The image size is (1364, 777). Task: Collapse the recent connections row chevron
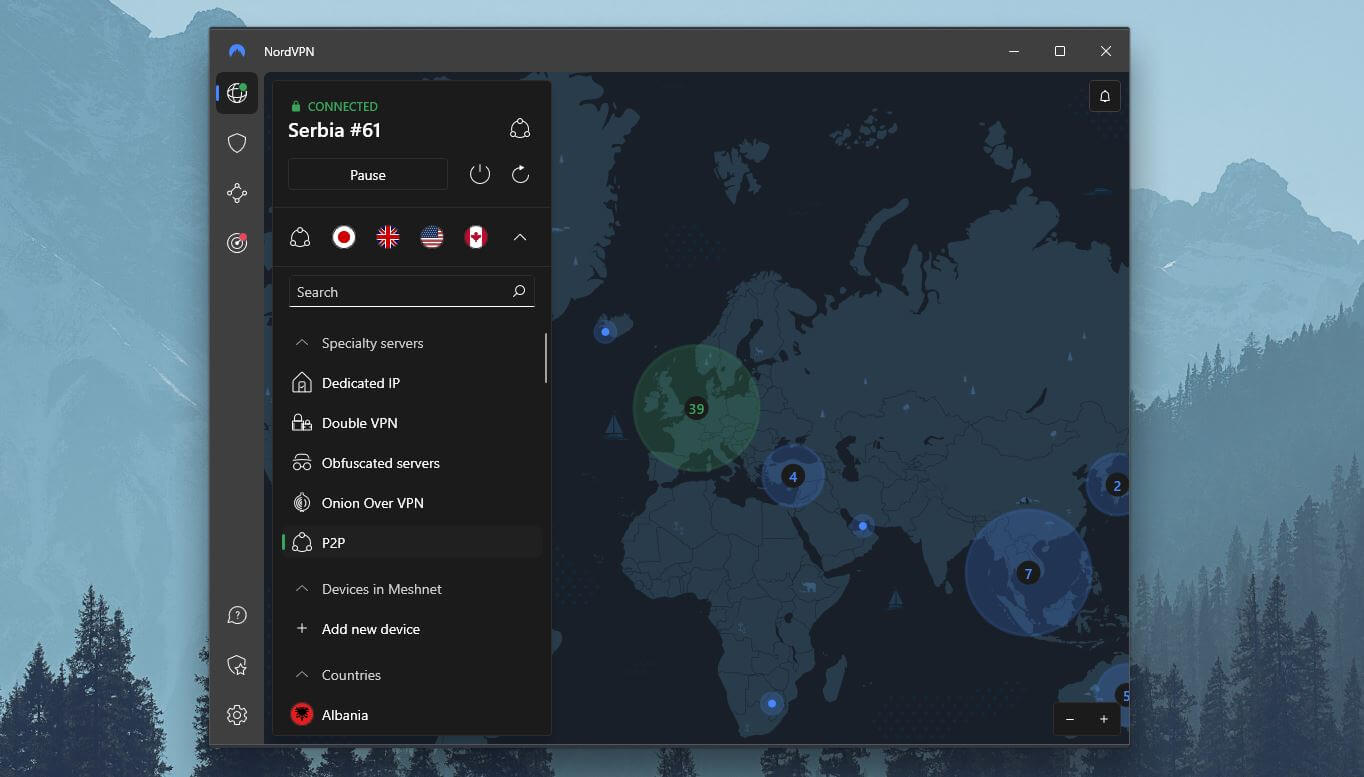[520, 237]
